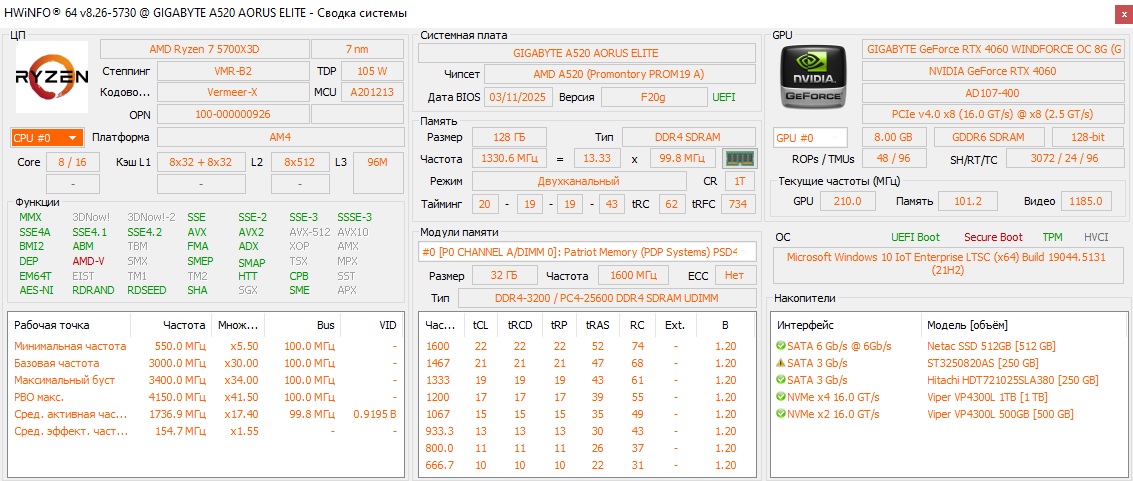The image size is (1133, 481).
Task: Click the status icon beside Hitachi HDT721025SLA380
Action: [780, 380]
